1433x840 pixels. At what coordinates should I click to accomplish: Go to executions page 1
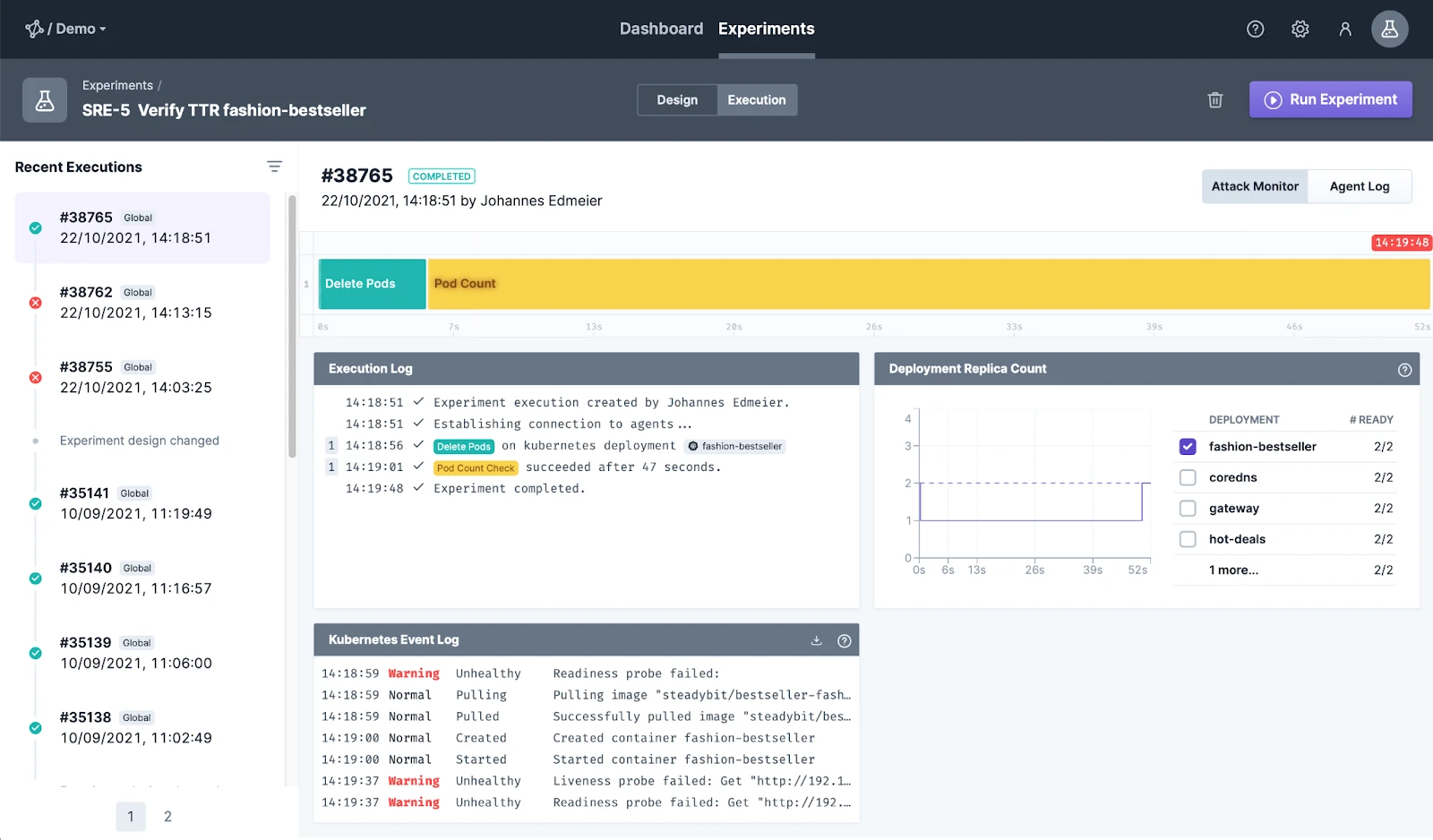coord(131,816)
